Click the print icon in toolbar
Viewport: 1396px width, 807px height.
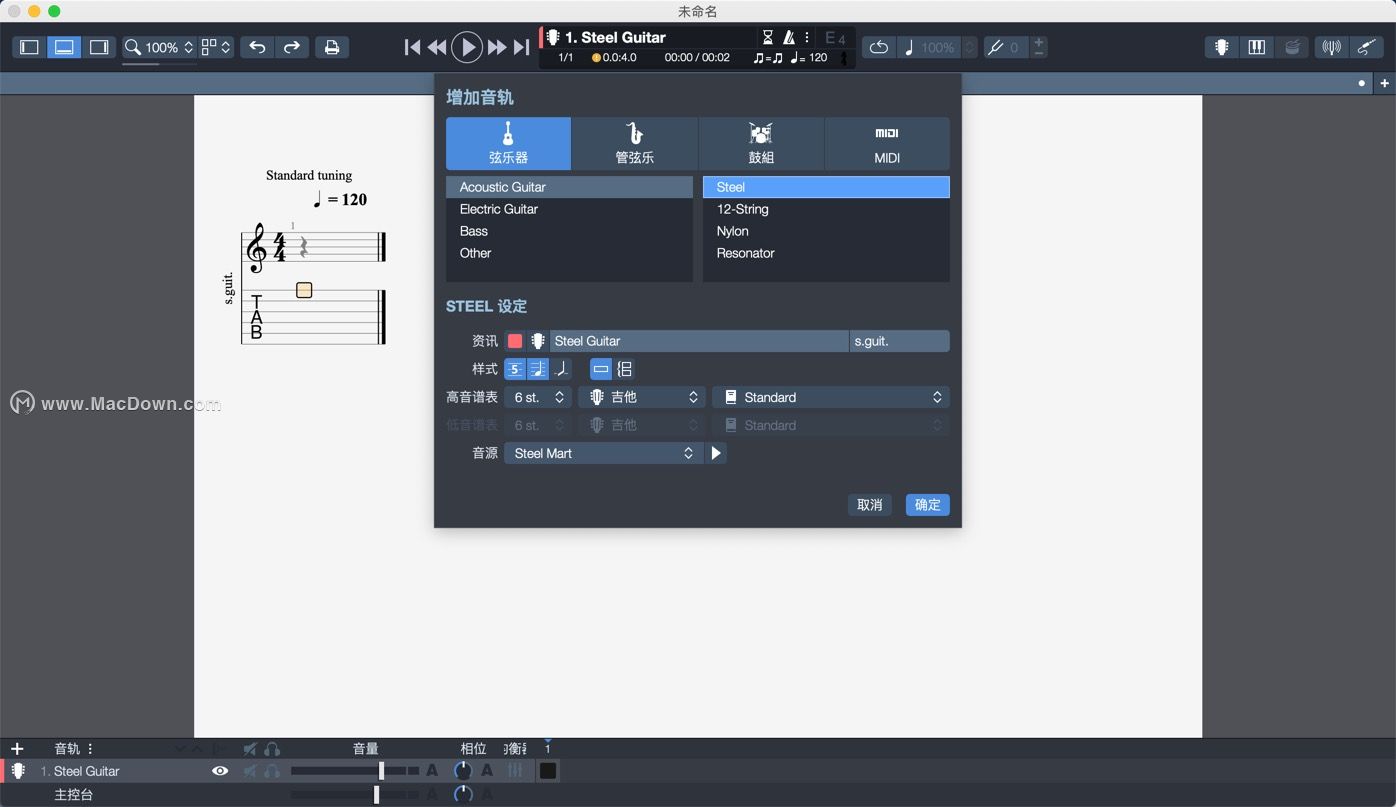[x=332, y=47]
